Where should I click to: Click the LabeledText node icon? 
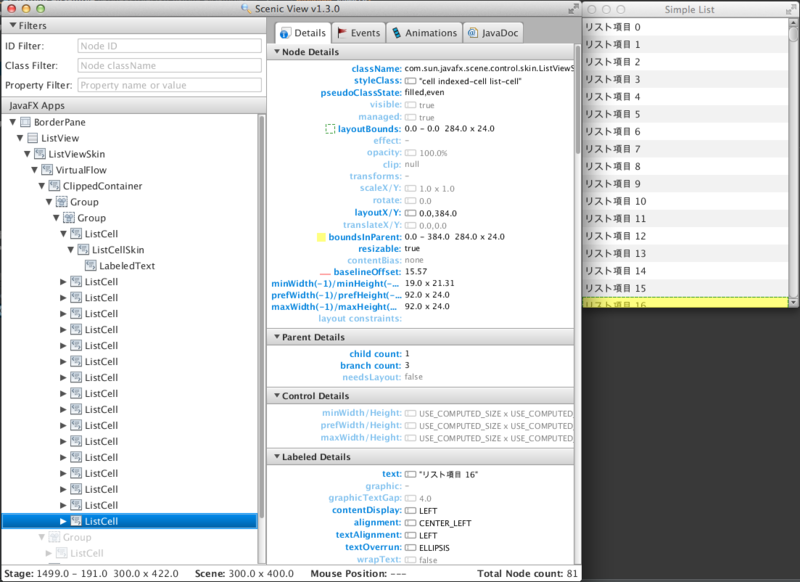tap(91, 266)
